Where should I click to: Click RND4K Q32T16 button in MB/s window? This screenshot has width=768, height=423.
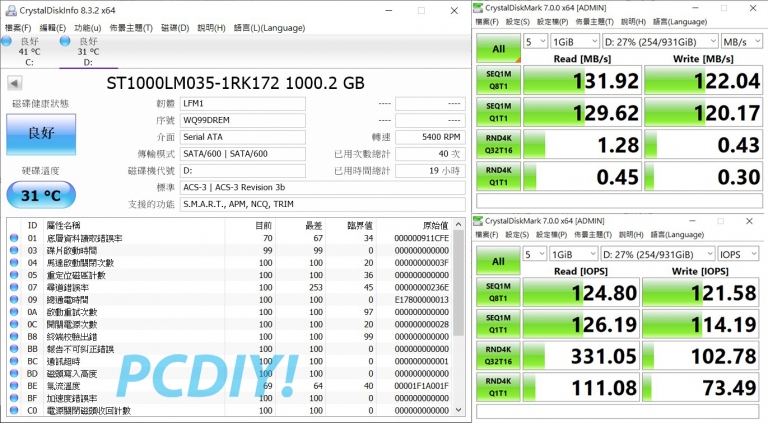coord(499,144)
